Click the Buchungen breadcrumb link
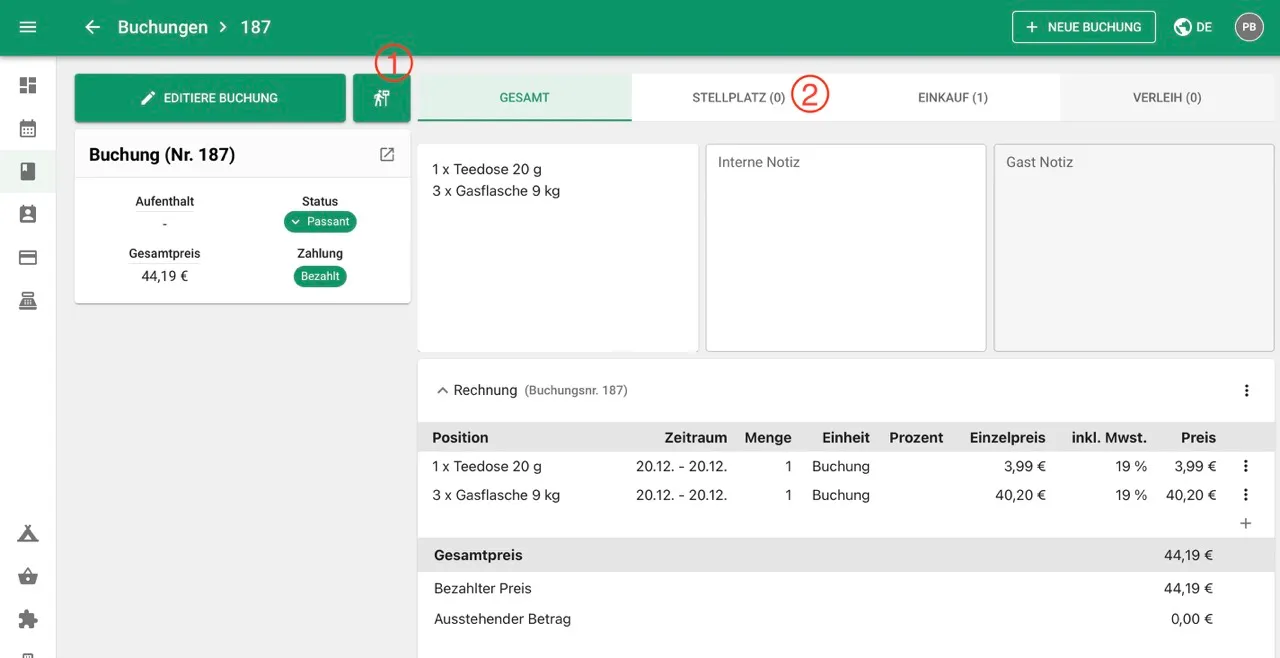 [x=163, y=27]
